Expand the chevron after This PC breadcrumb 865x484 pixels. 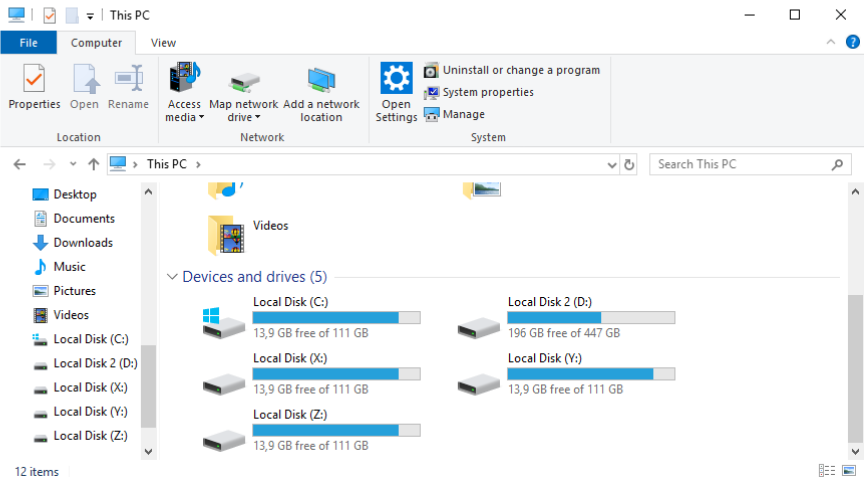pos(198,164)
